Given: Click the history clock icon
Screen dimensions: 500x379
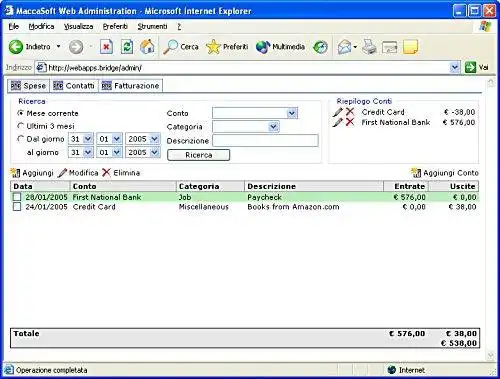Looking at the screenshot, I should click(320, 47).
